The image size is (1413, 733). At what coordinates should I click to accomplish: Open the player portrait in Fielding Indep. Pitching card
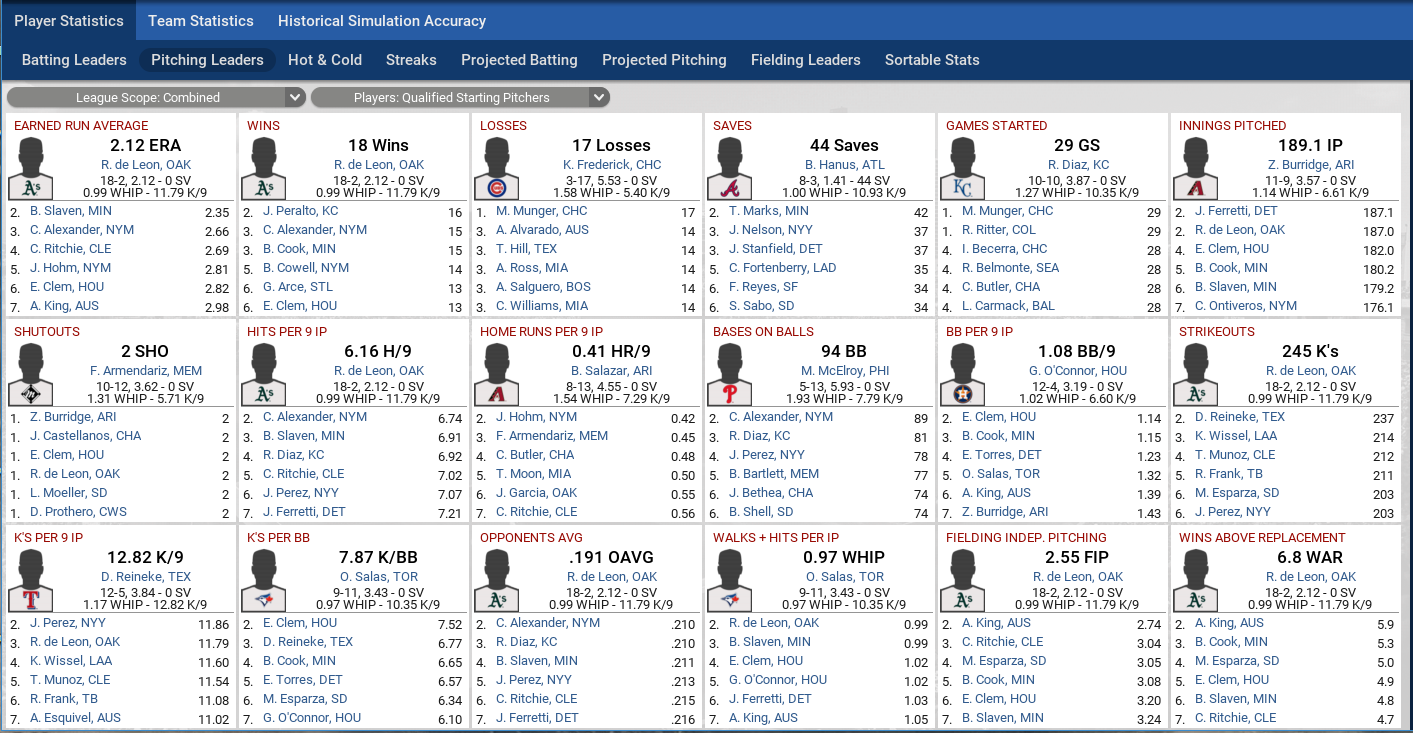click(962, 580)
